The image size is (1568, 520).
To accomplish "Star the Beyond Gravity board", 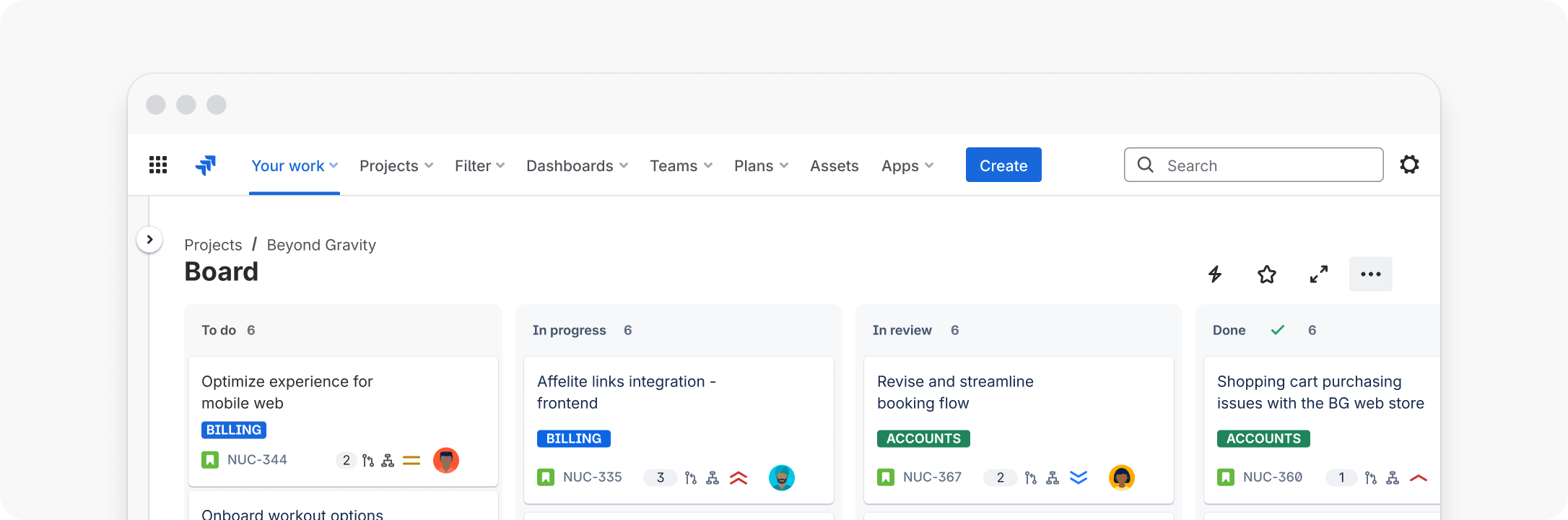I will coord(1266,274).
